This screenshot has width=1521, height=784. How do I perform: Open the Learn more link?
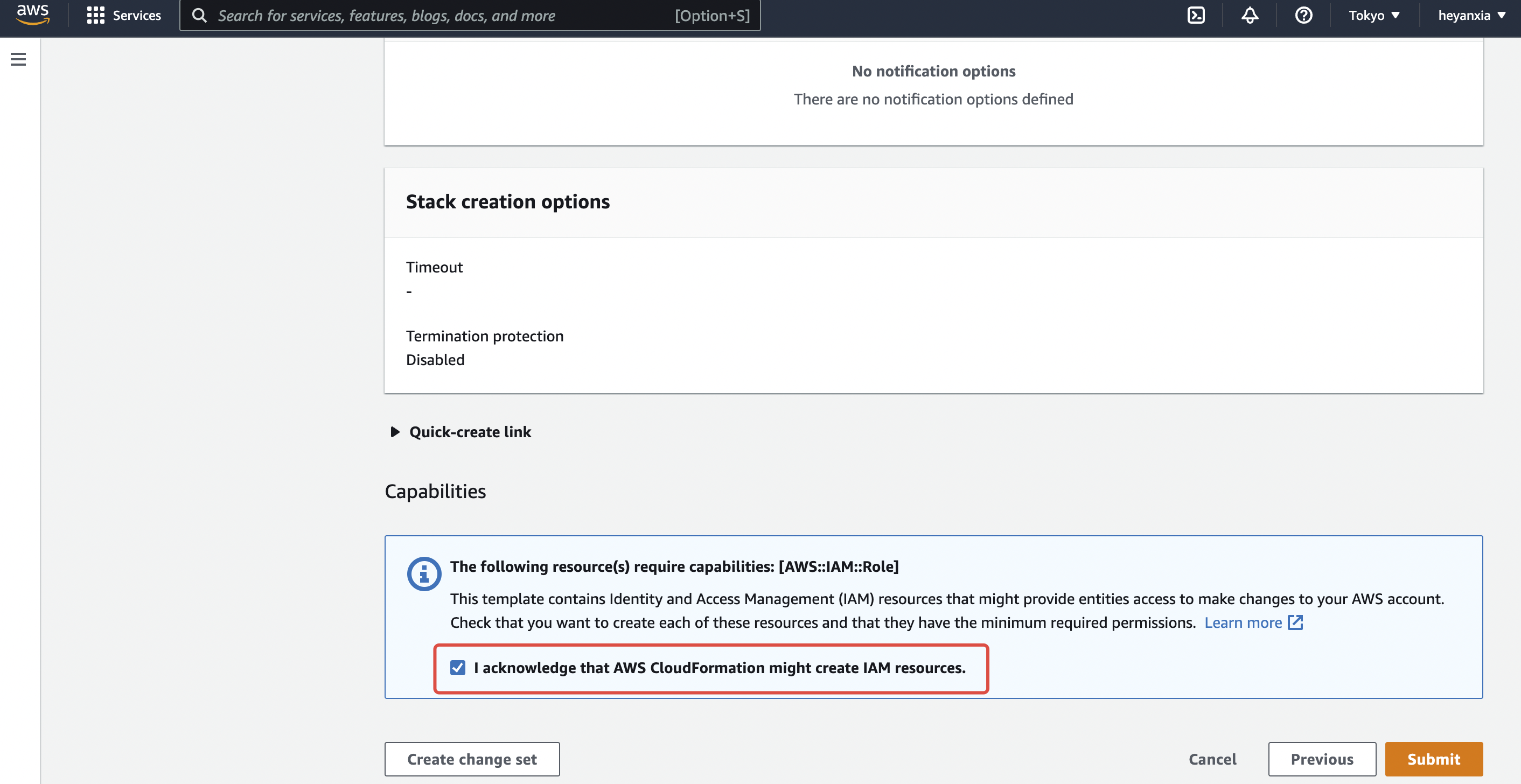coord(1243,622)
